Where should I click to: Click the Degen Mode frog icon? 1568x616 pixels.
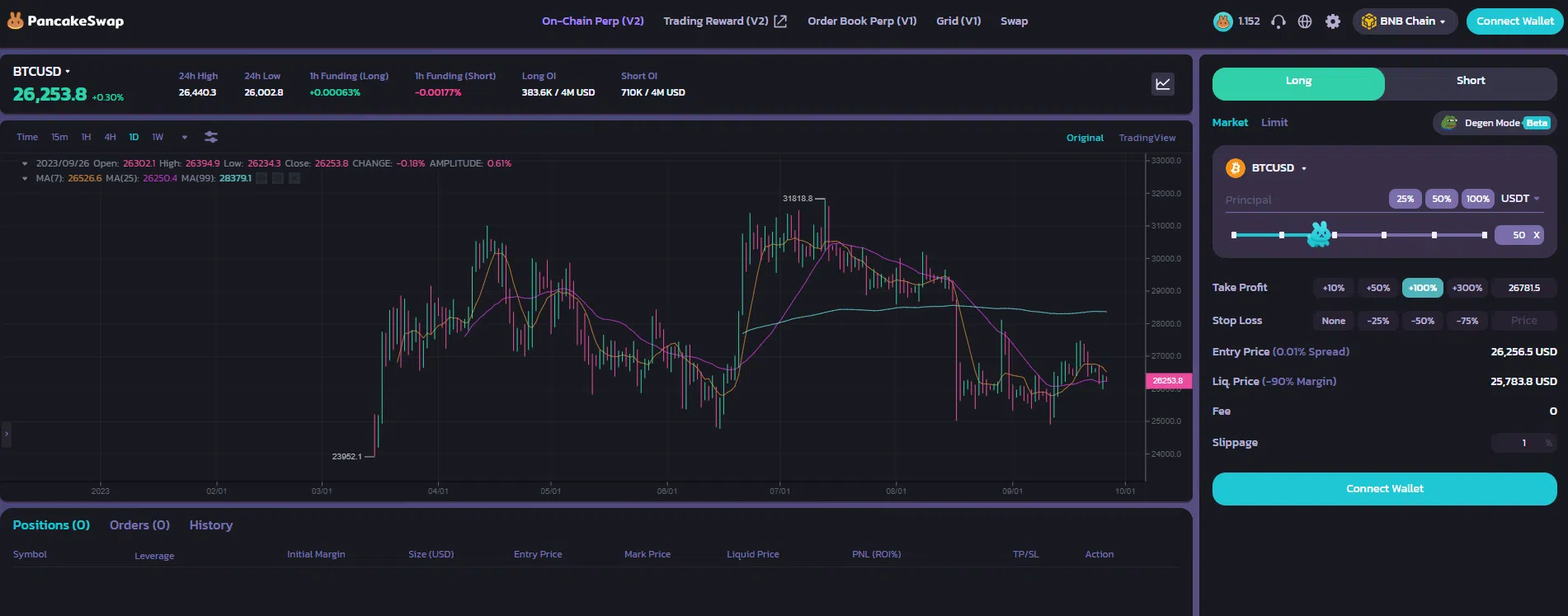(x=1449, y=123)
